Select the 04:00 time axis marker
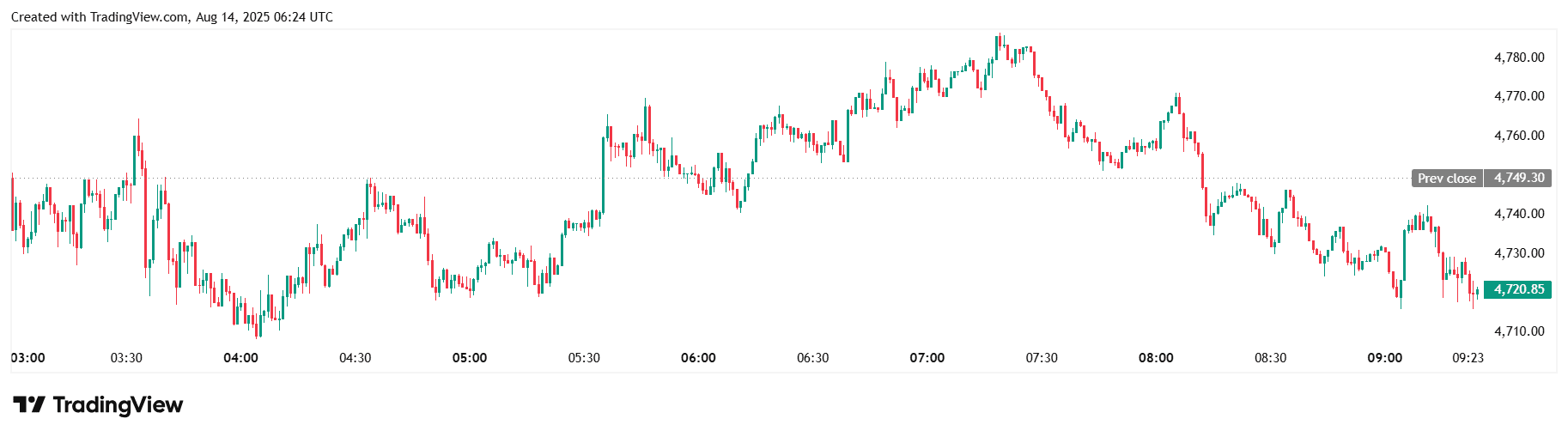The width and height of the screenshot is (1568, 437). [240, 358]
